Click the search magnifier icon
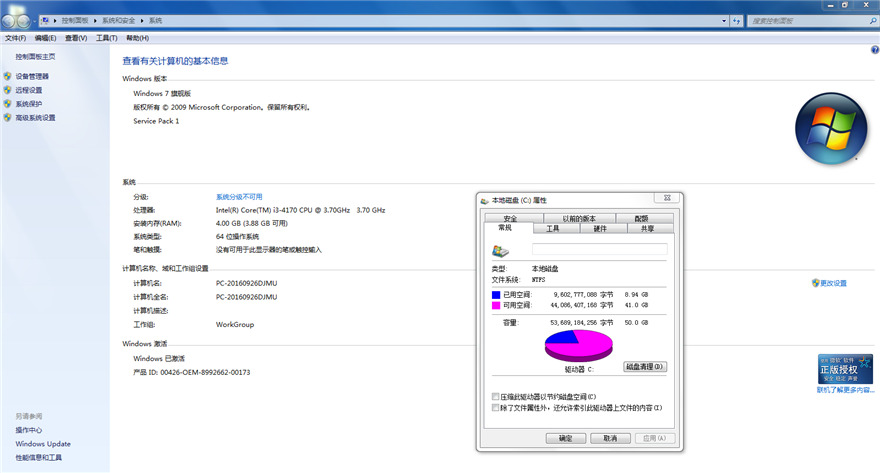Image resolution: width=880 pixels, height=473 pixels. point(873,21)
